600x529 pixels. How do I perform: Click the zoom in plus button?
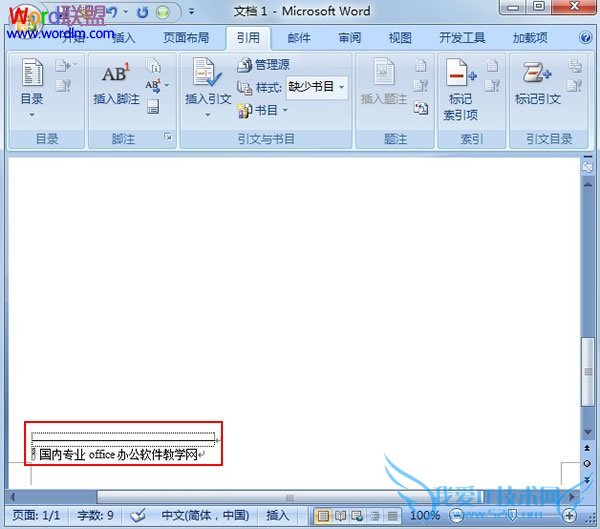pyautogui.click(x=569, y=516)
